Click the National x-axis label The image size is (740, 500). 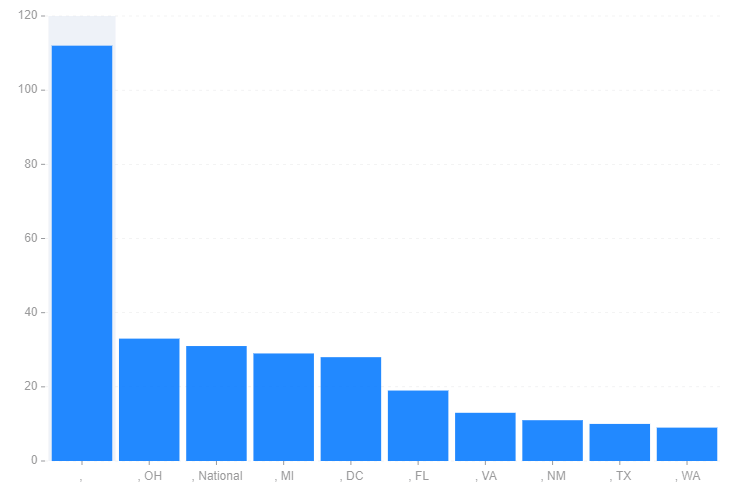218,476
